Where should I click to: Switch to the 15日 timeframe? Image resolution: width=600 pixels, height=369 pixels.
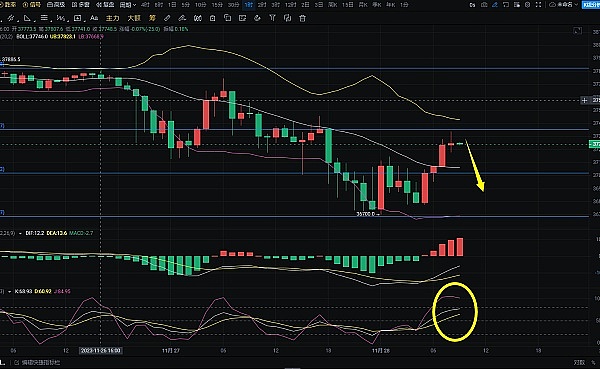point(347,5)
